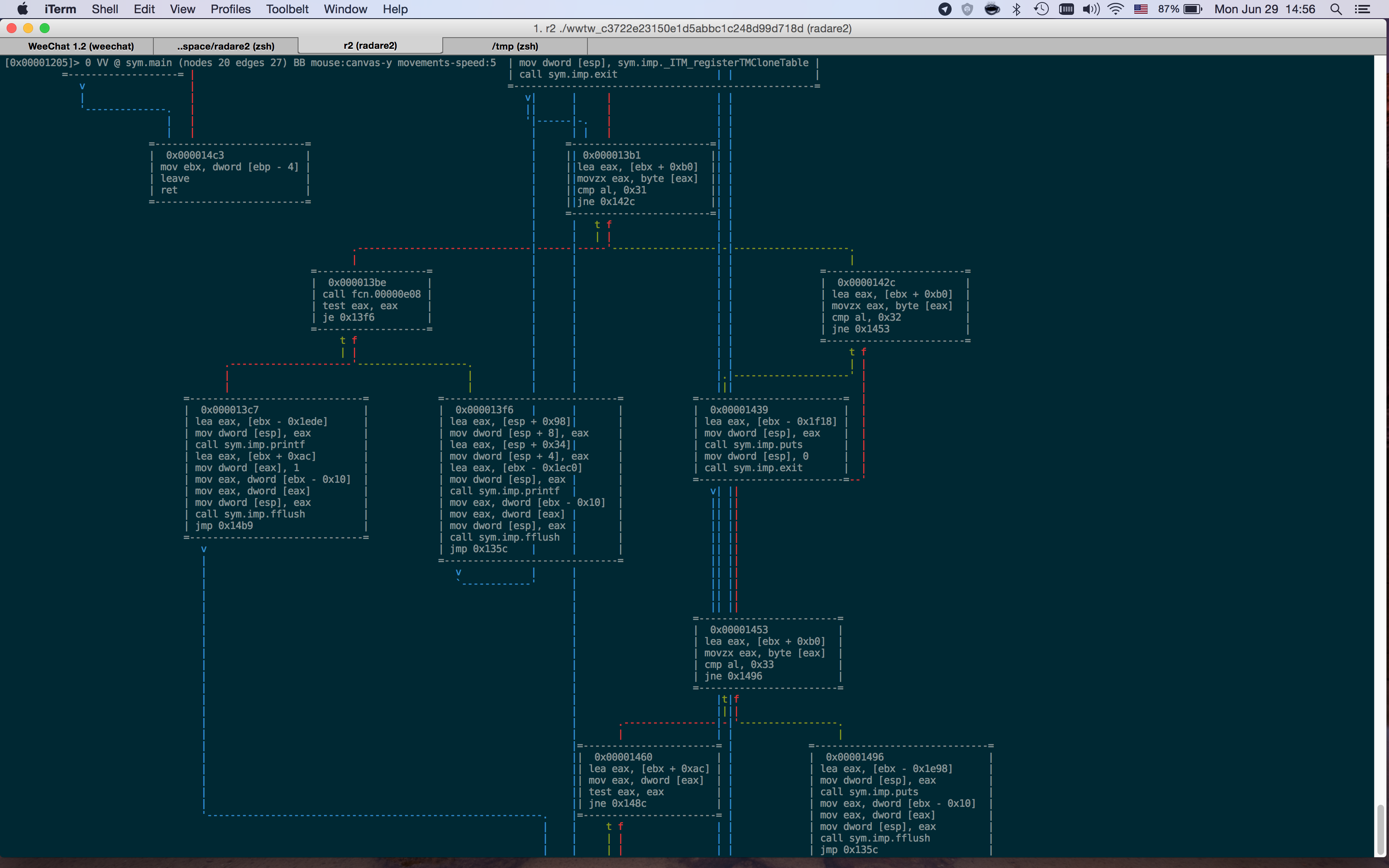Click 'jne 0x1496' instruction
This screenshot has width=1389, height=868.
pos(733,676)
